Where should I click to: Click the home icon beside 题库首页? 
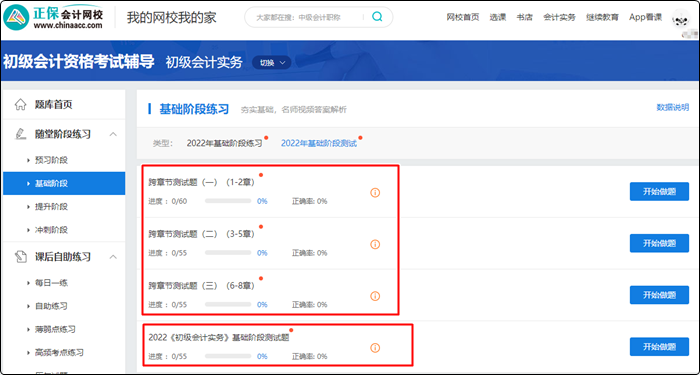(x=21, y=104)
